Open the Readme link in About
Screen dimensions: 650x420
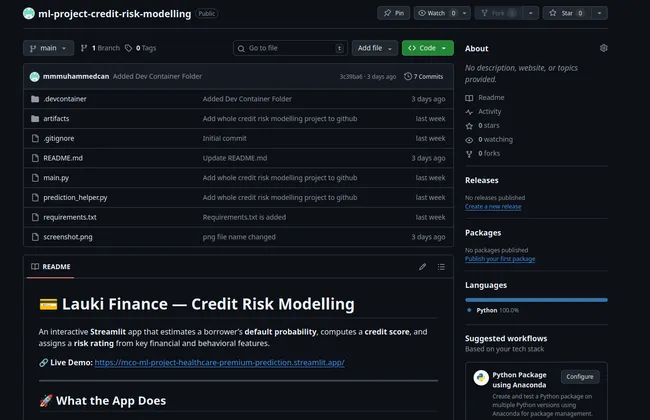pos(485,97)
